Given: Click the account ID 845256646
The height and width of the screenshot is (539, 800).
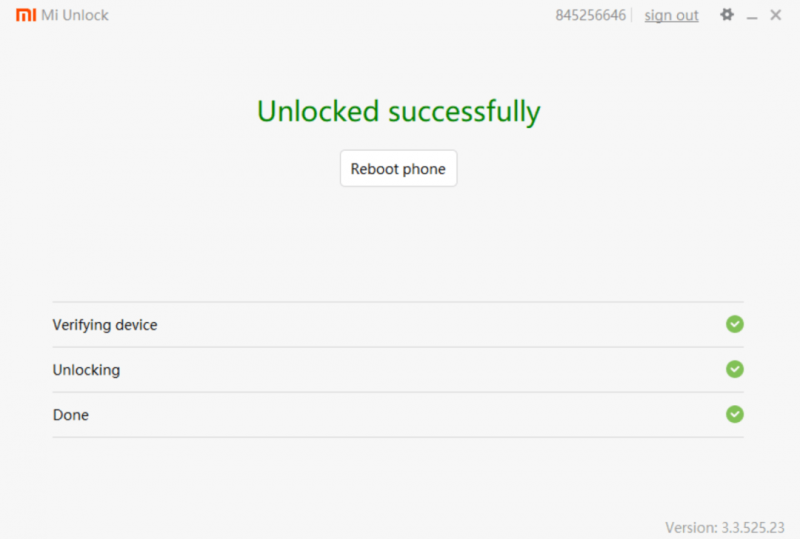Looking at the screenshot, I should (590, 15).
